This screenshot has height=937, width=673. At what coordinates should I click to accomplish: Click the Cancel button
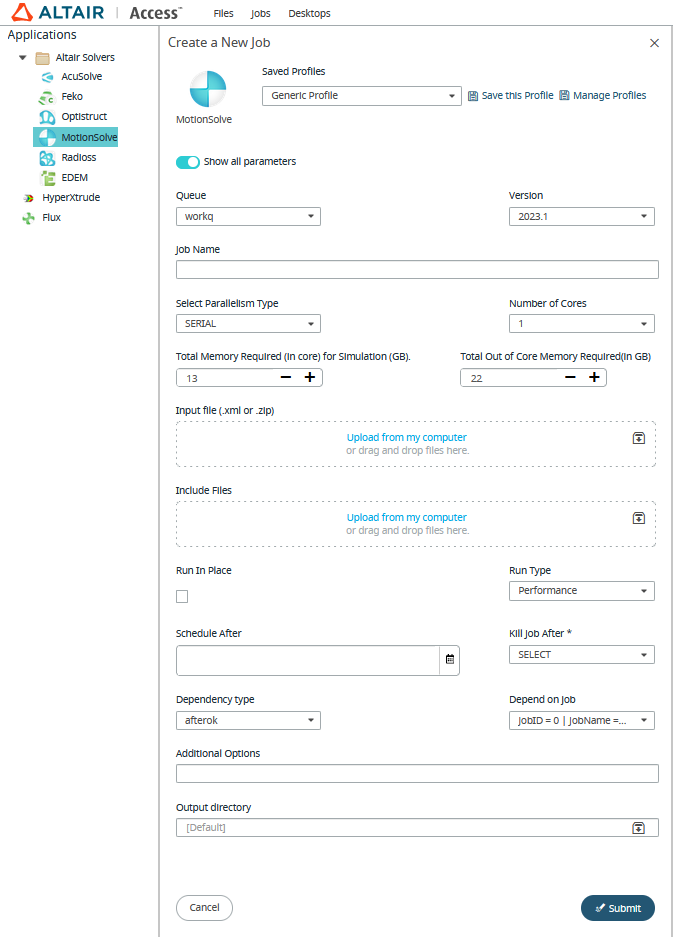[x=204, y=908]
